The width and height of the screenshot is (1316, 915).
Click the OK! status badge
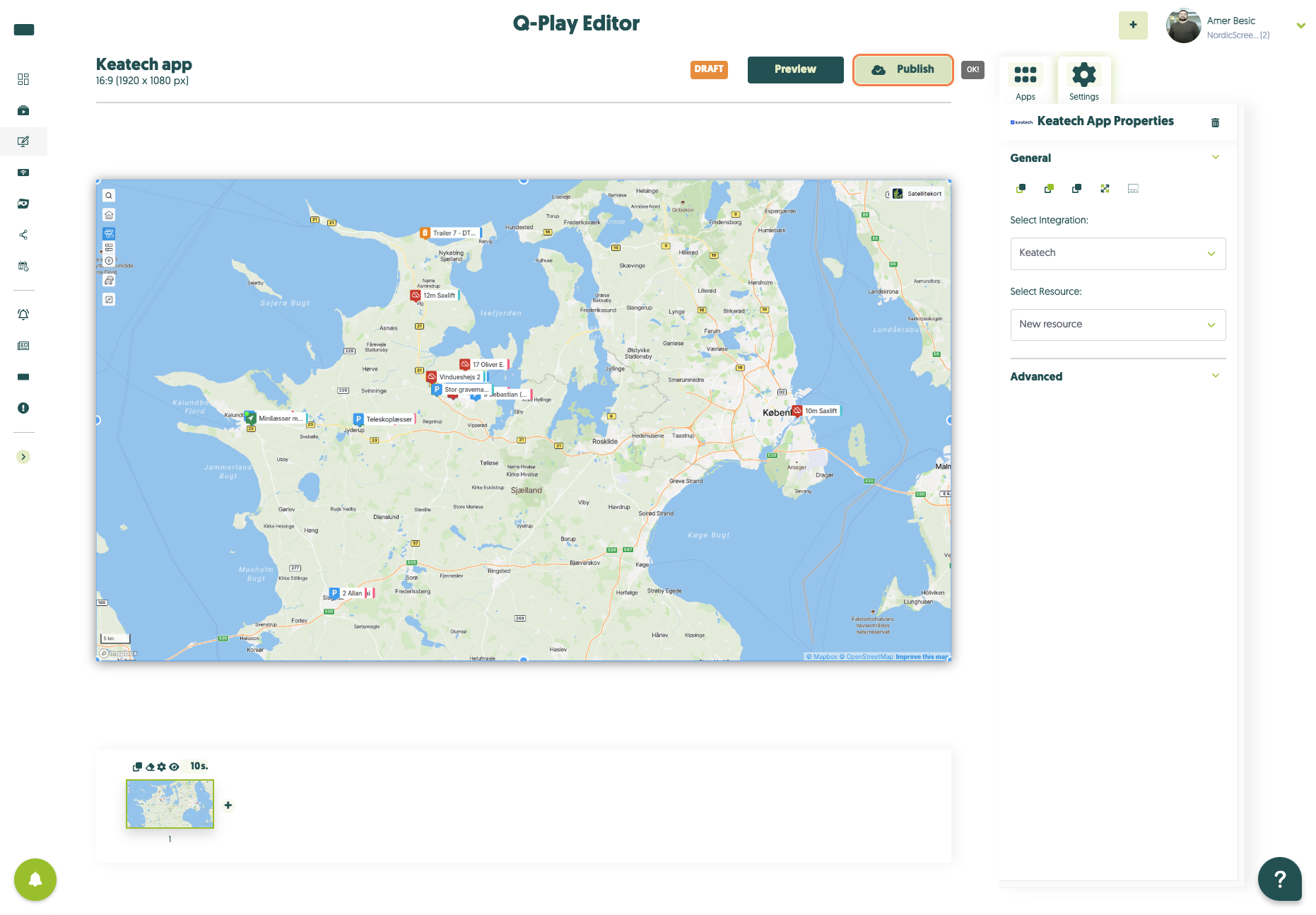(x=973, y=69)
